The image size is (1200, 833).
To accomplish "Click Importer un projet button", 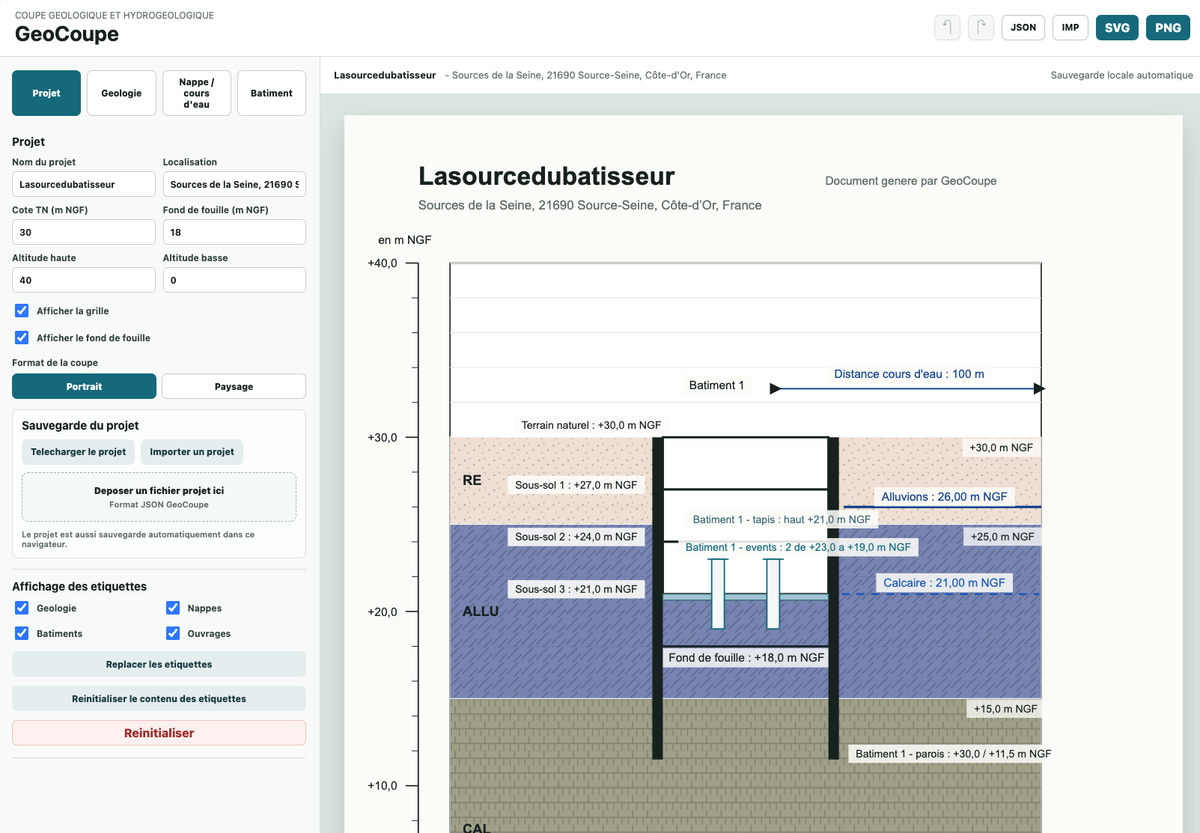I will (x=192, y=452).
